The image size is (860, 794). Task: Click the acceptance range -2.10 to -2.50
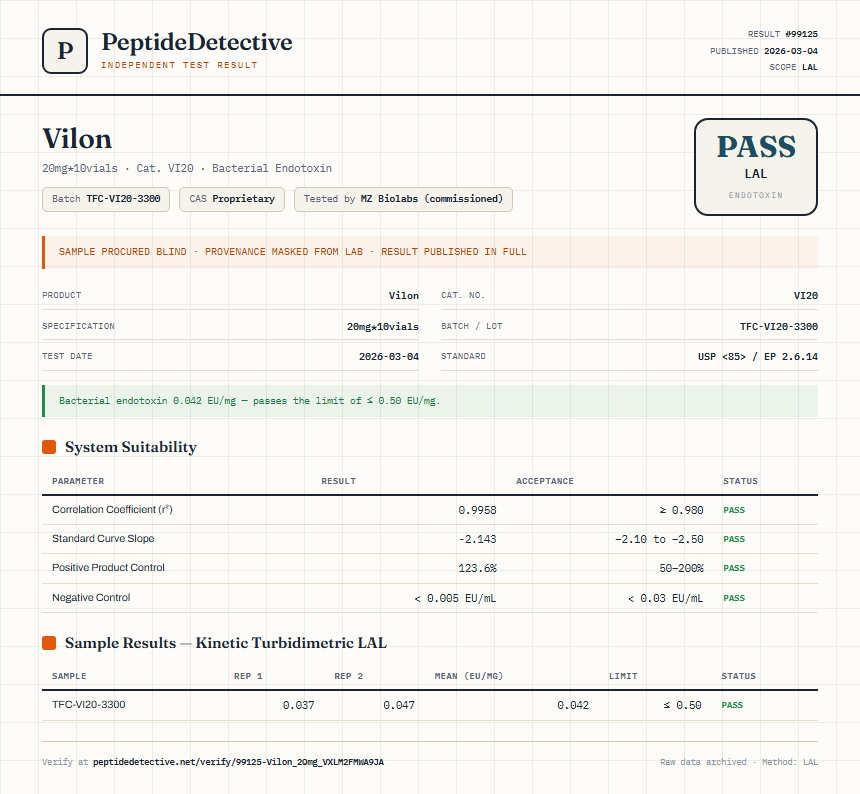pyautogui.click(x=659, y=539)
